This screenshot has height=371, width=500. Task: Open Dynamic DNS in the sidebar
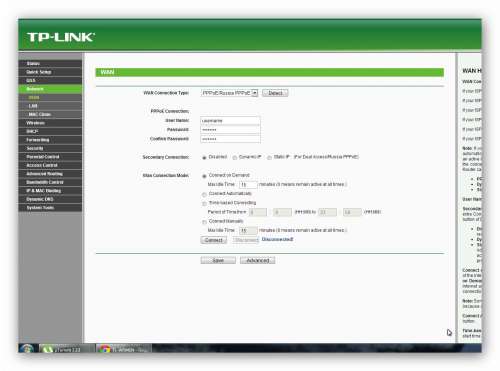[x=50, y=199]
